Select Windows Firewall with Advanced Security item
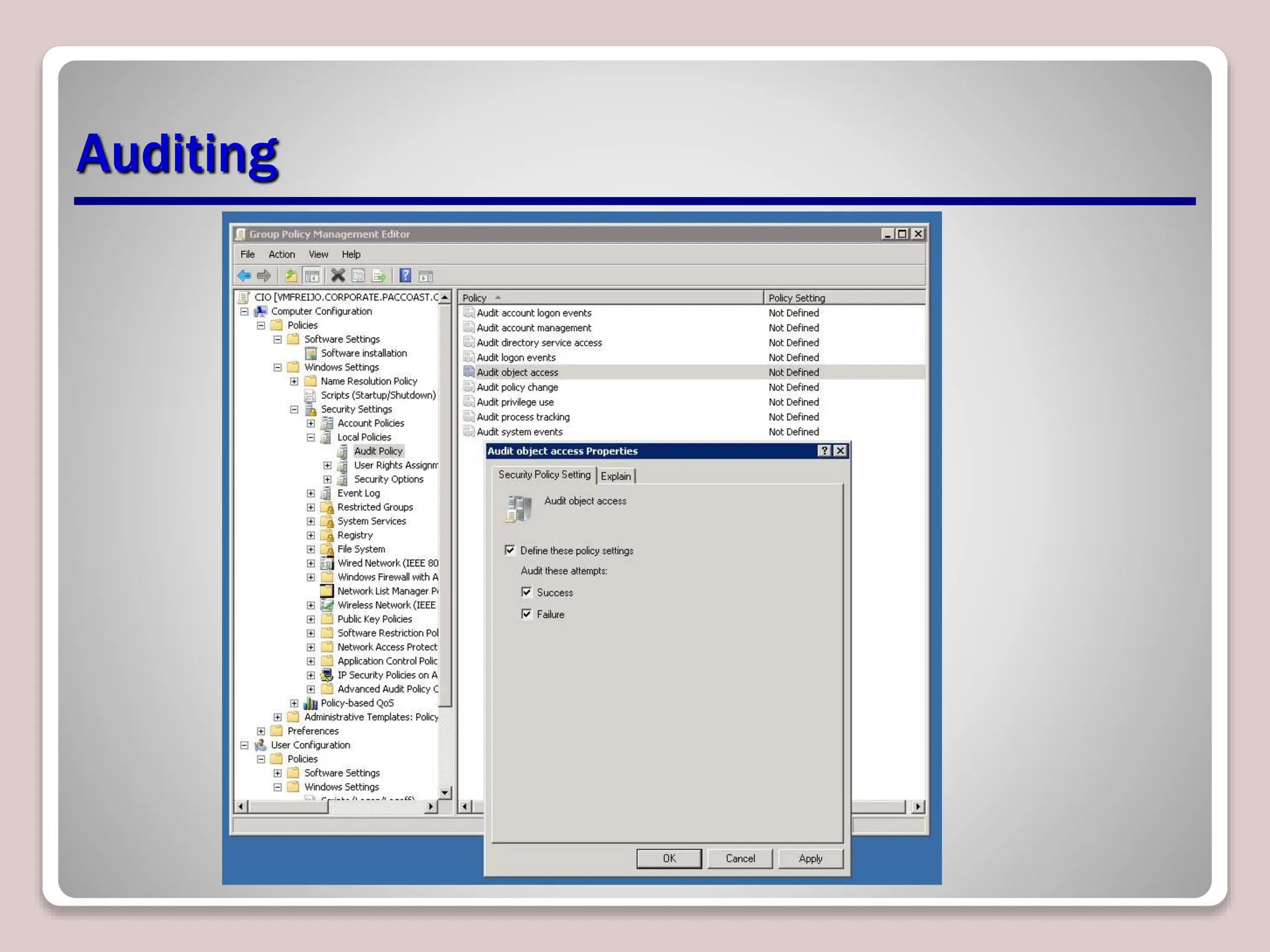Image resolution: width=1270 pixels, height=952 pixels. pos(388,577)
